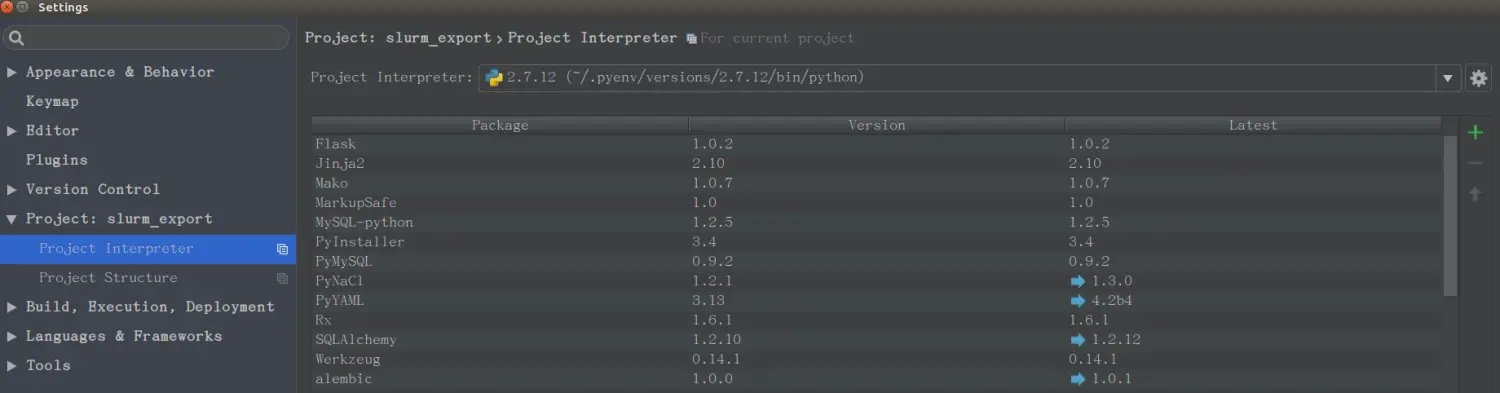Sort by the Latest column header

[x=1253, y=125]
